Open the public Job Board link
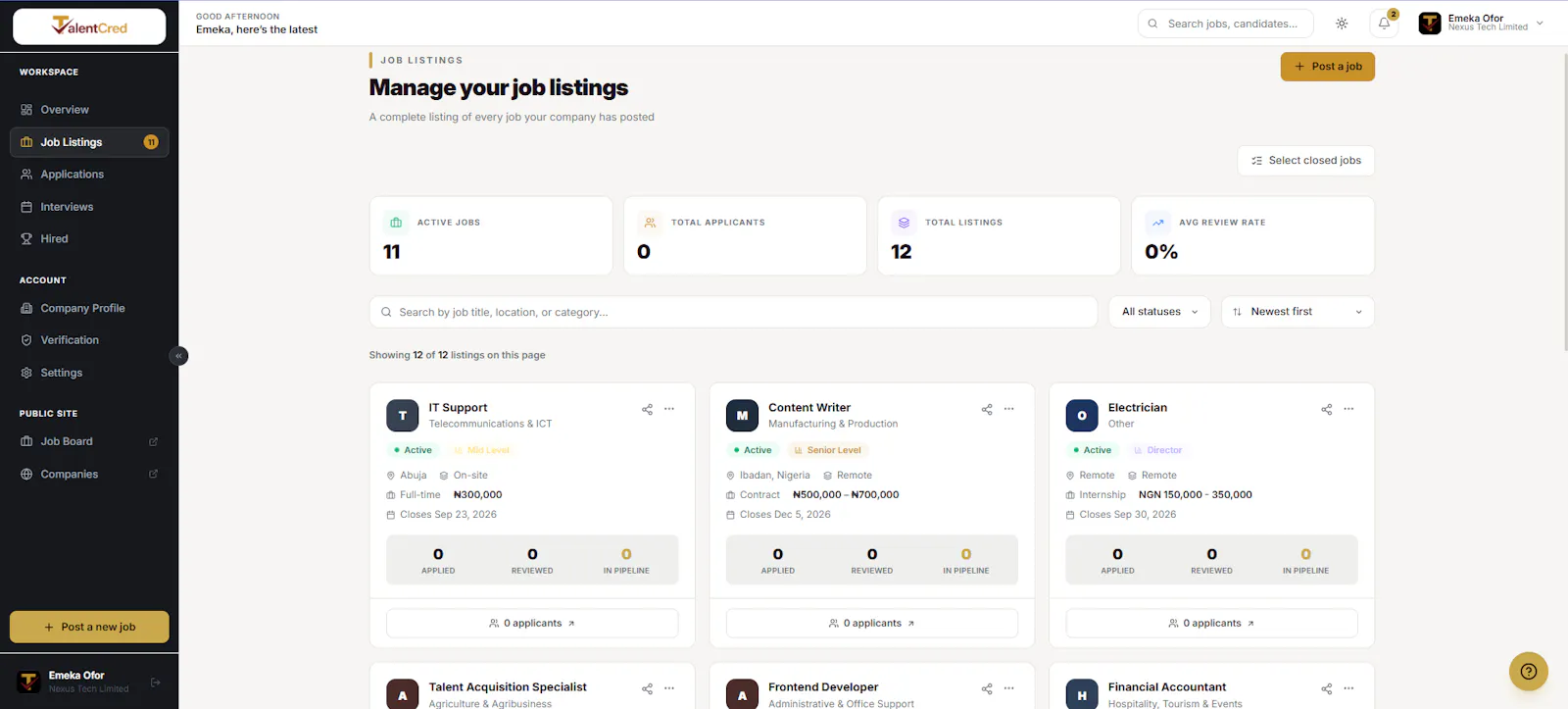 (67, 441)
